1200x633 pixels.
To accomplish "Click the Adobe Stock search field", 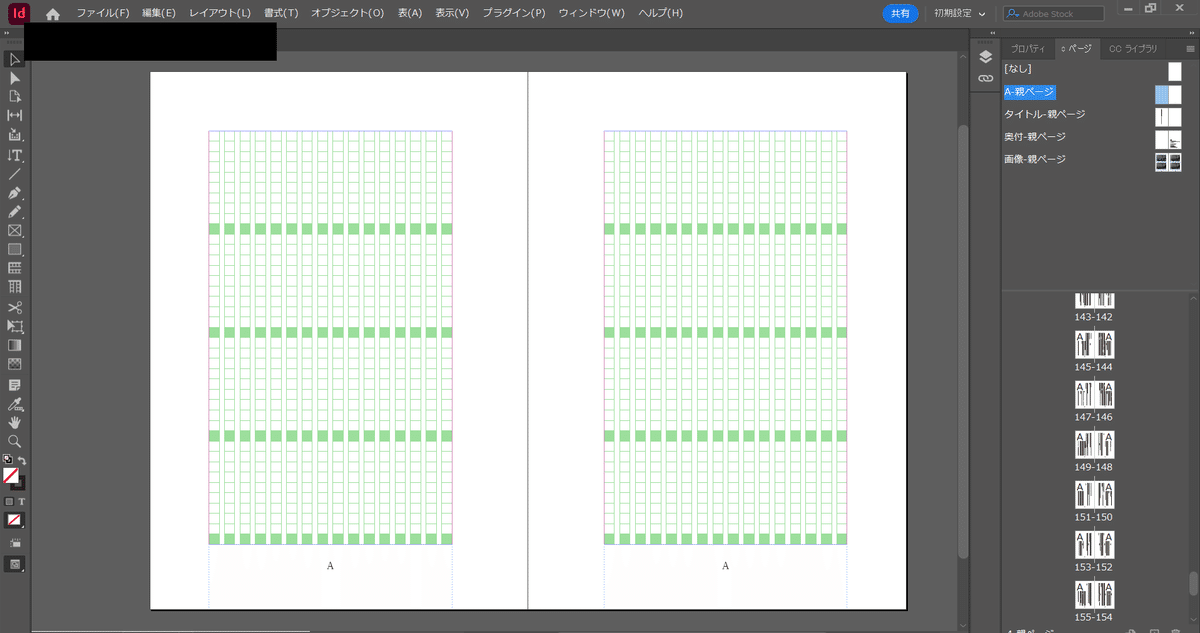I will pos(1054,14).
